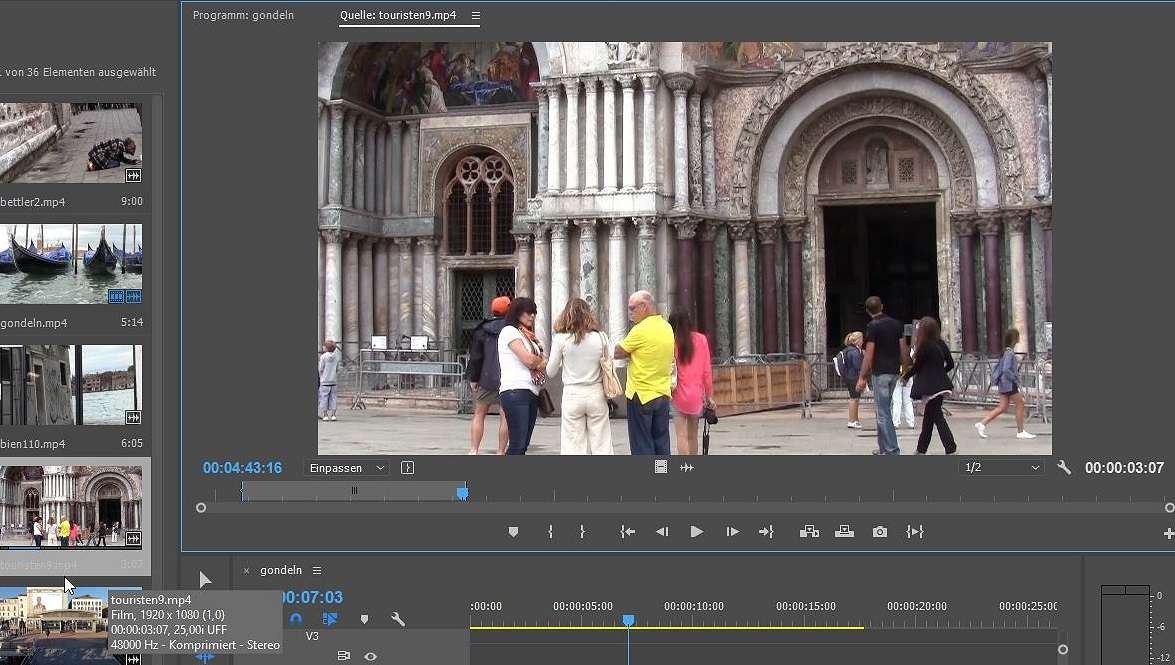Click the Insert edit button
The height and width of the screenshot is (665, 1175).
(x=809, y=532)
